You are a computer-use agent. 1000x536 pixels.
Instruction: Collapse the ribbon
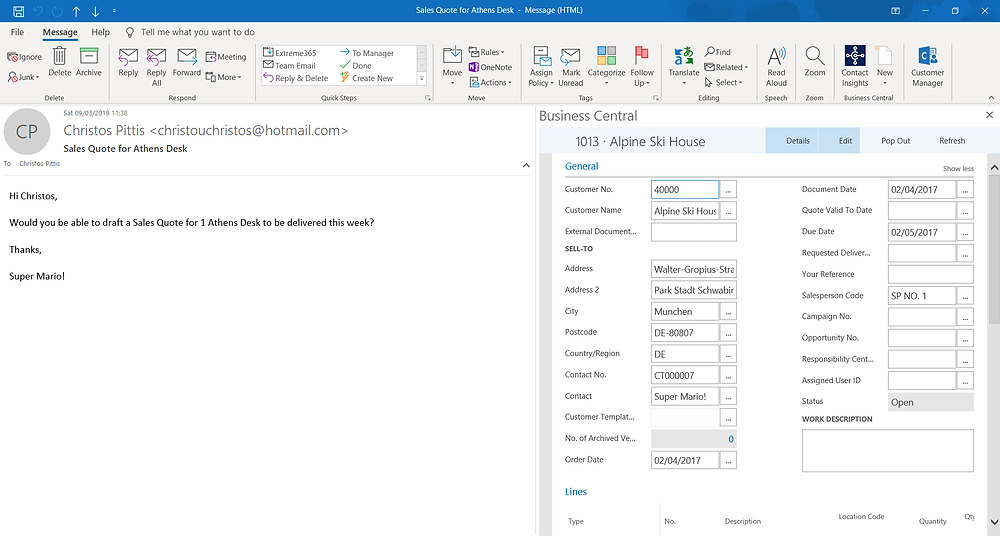(991, 98)
